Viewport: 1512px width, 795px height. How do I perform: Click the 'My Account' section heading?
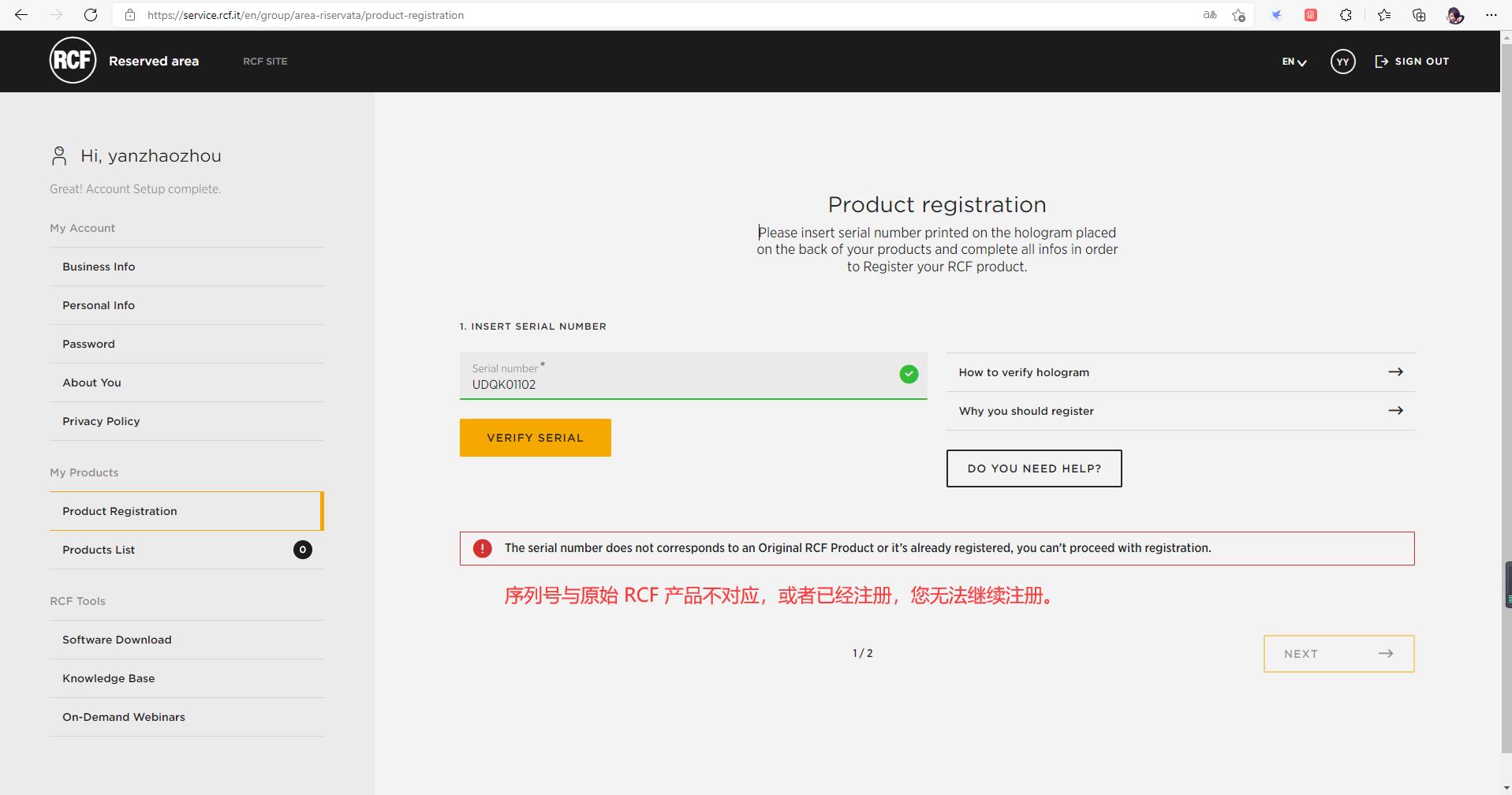82,228
